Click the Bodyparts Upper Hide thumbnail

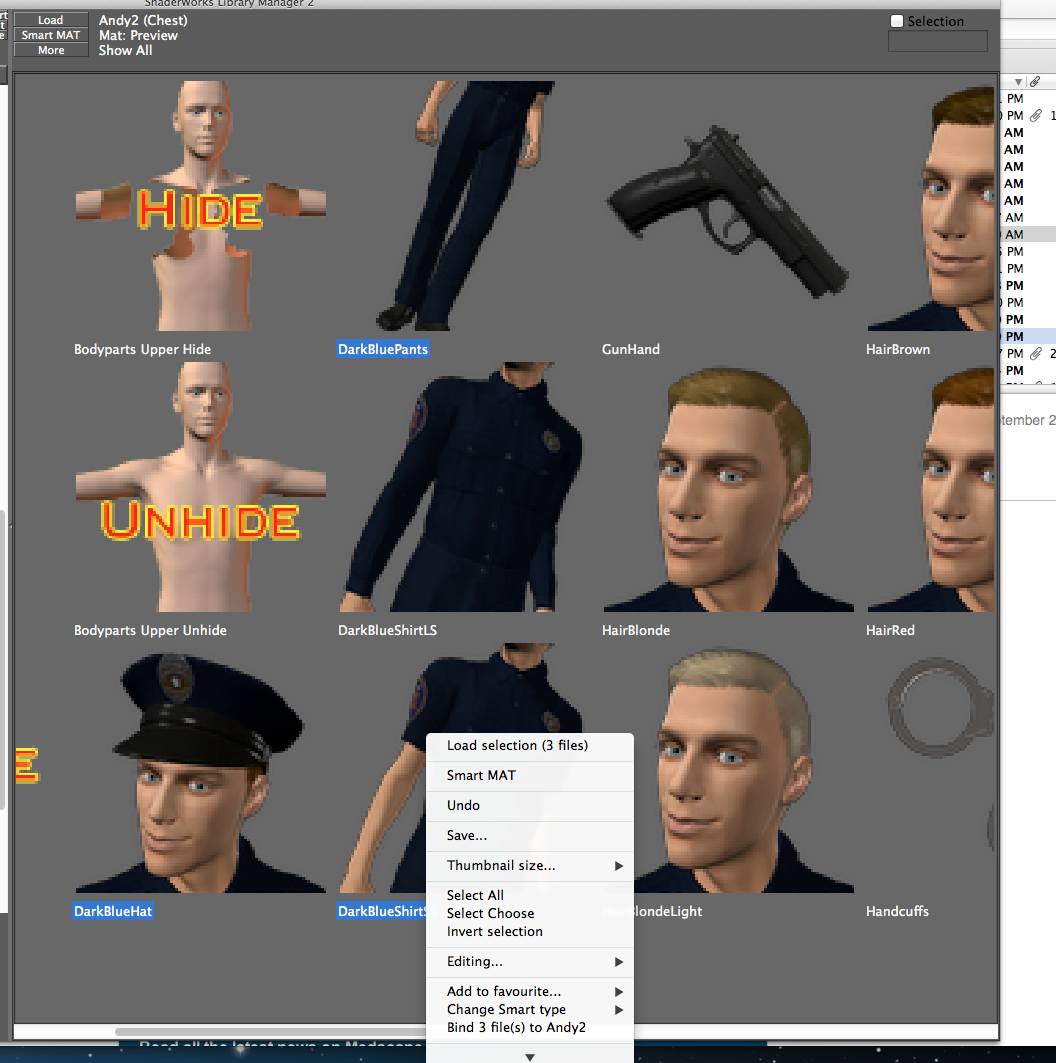point(200,206)
